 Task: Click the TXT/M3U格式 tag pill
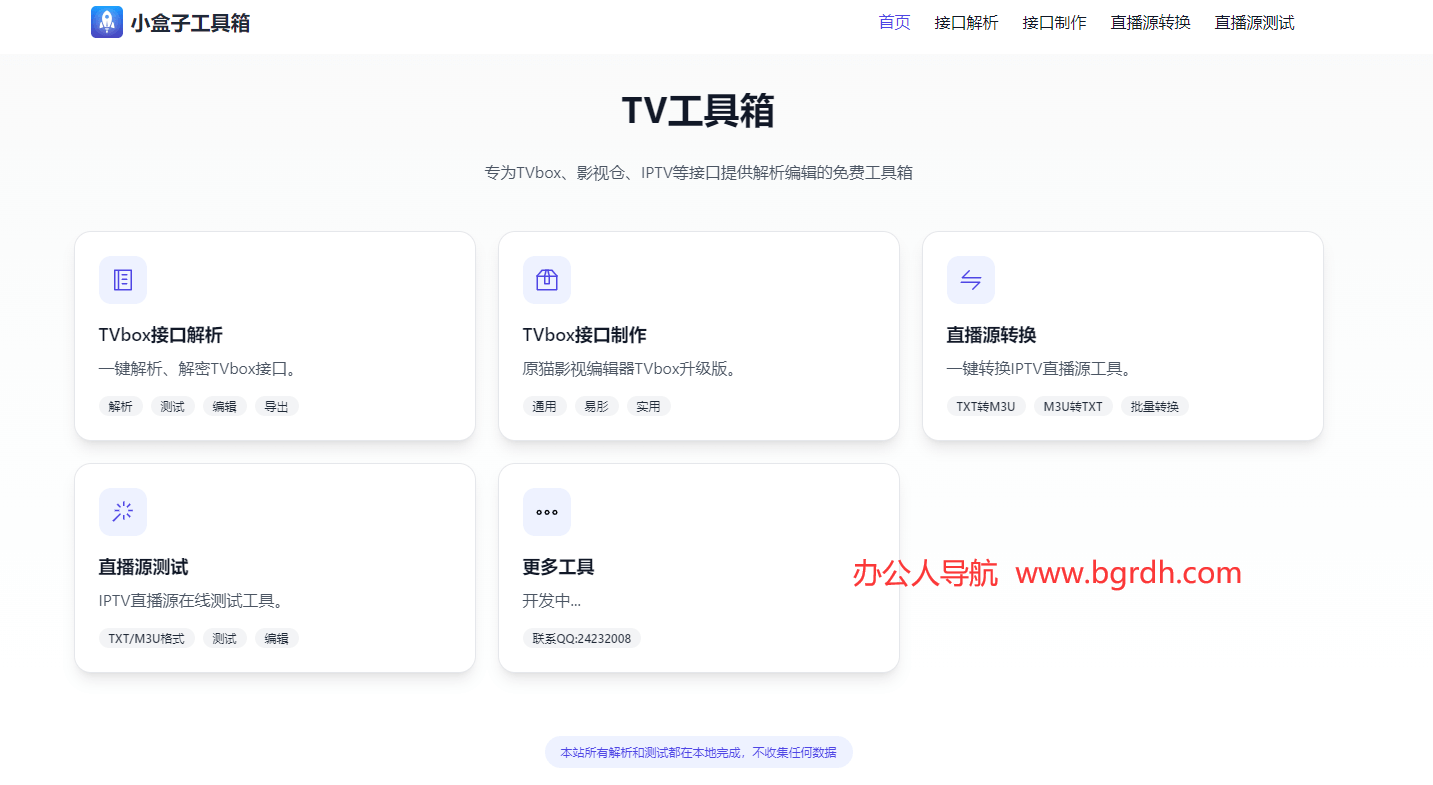pyautogui.click(x=146, y=637)
